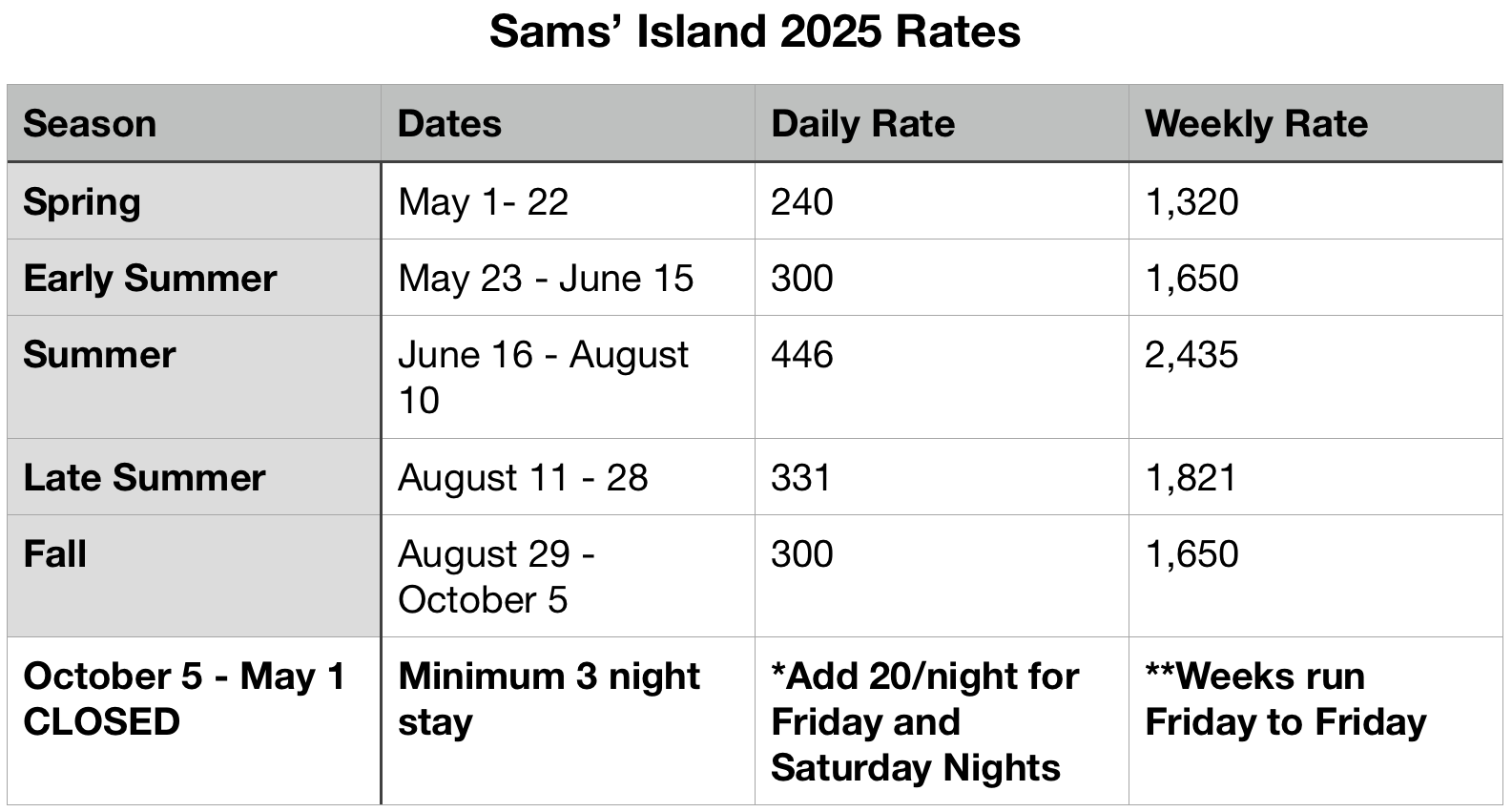This screenshot has width=1512, height=812.
Task: Click the 331 daily rate cell
Action: (x=942, y=477)
